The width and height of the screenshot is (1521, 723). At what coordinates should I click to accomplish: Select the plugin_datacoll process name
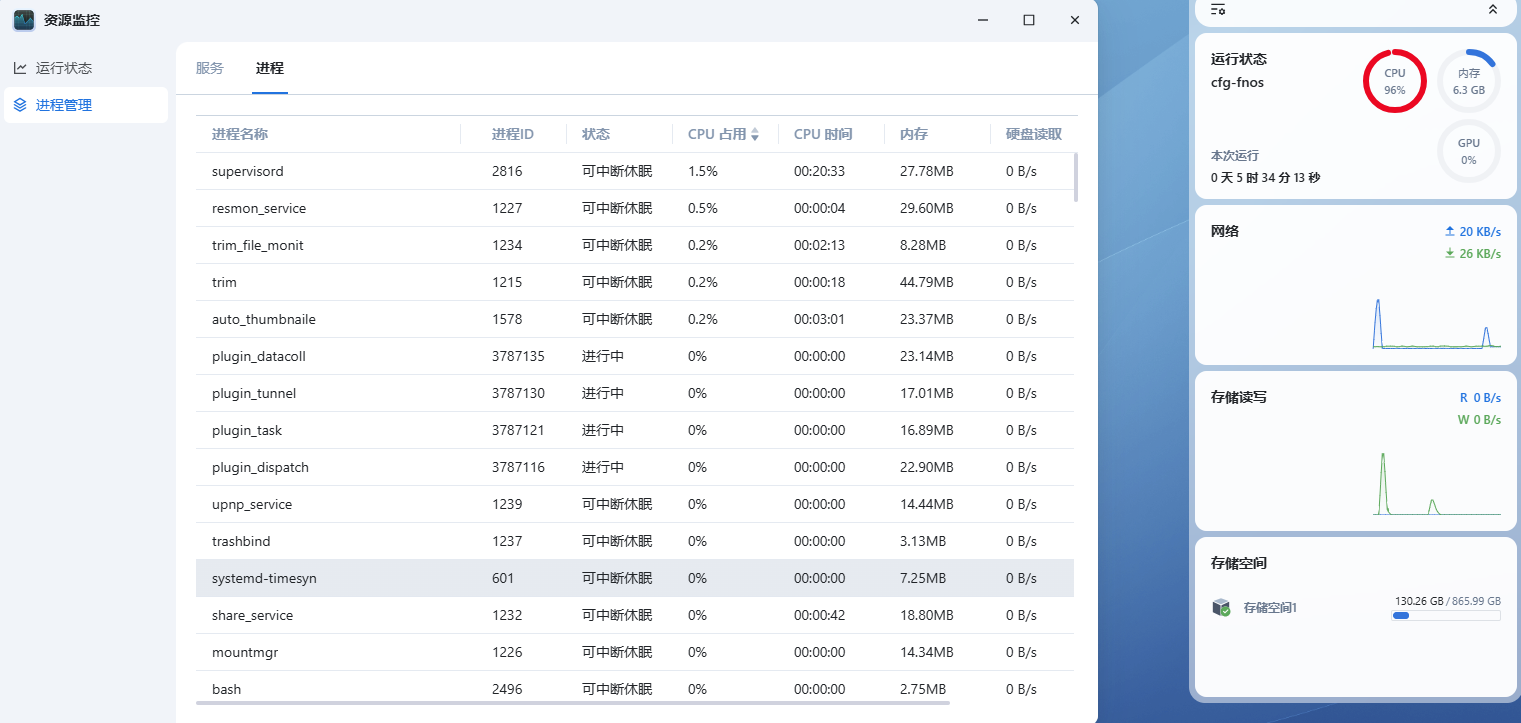coord(260,356)
